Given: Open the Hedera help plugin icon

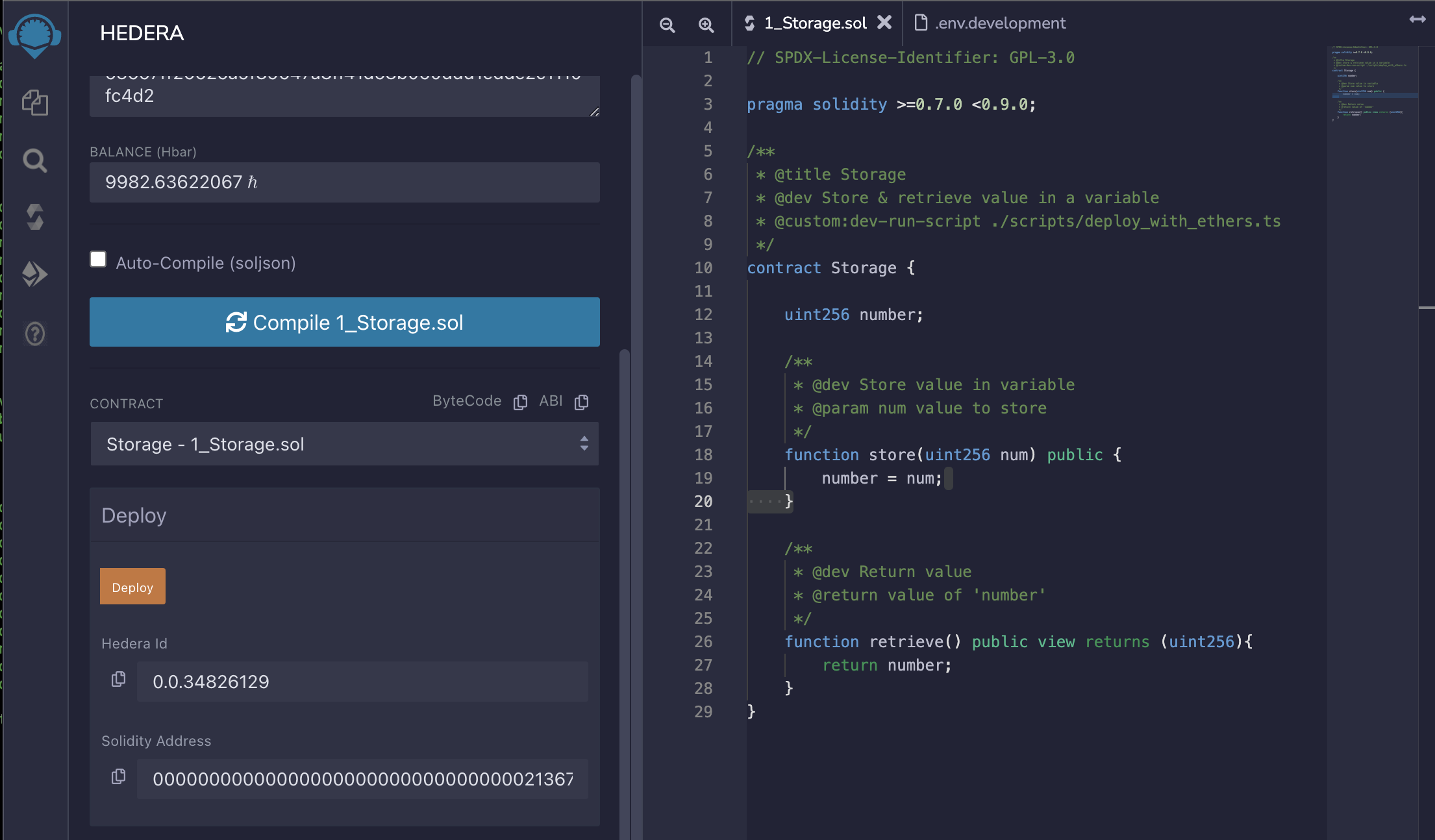Looking at the screenshot, I should (35, 334).
